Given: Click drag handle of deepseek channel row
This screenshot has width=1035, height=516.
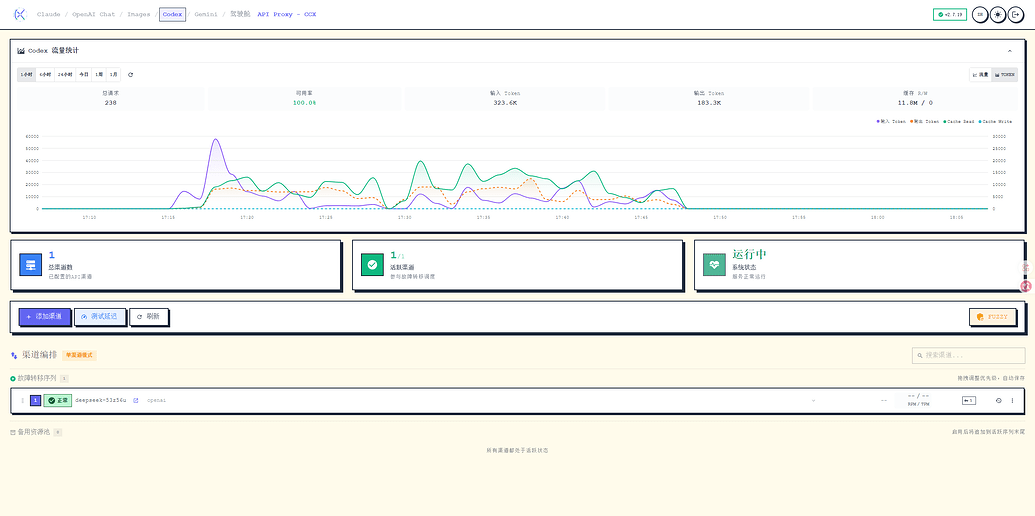Looking at the screenshot, I should pos(22,401).
